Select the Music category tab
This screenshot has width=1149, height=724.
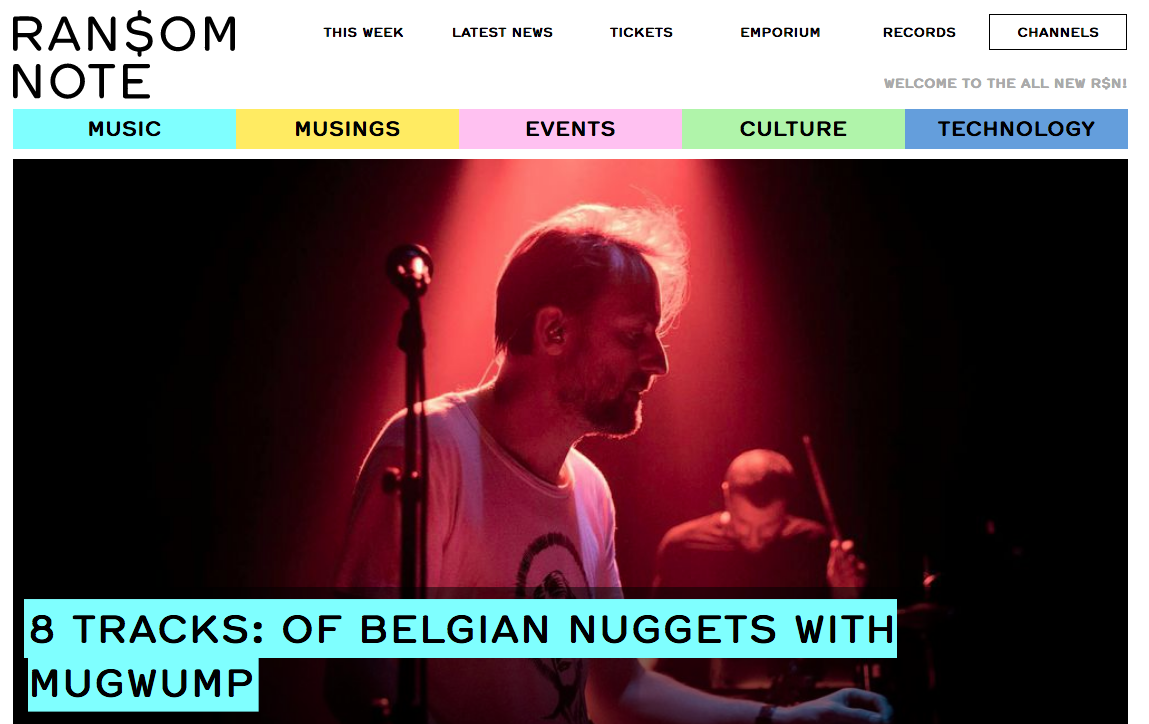[125, 129]
